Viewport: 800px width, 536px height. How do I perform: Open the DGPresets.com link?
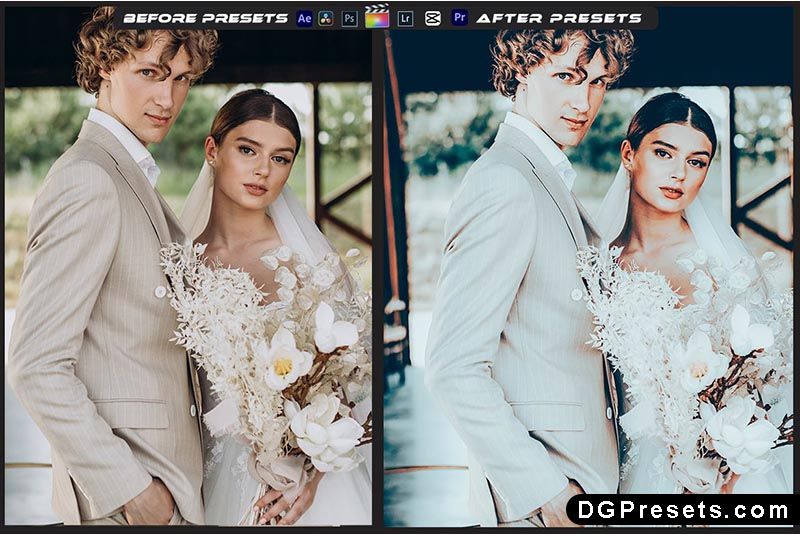pyautogui.click(x=682, y=510)
